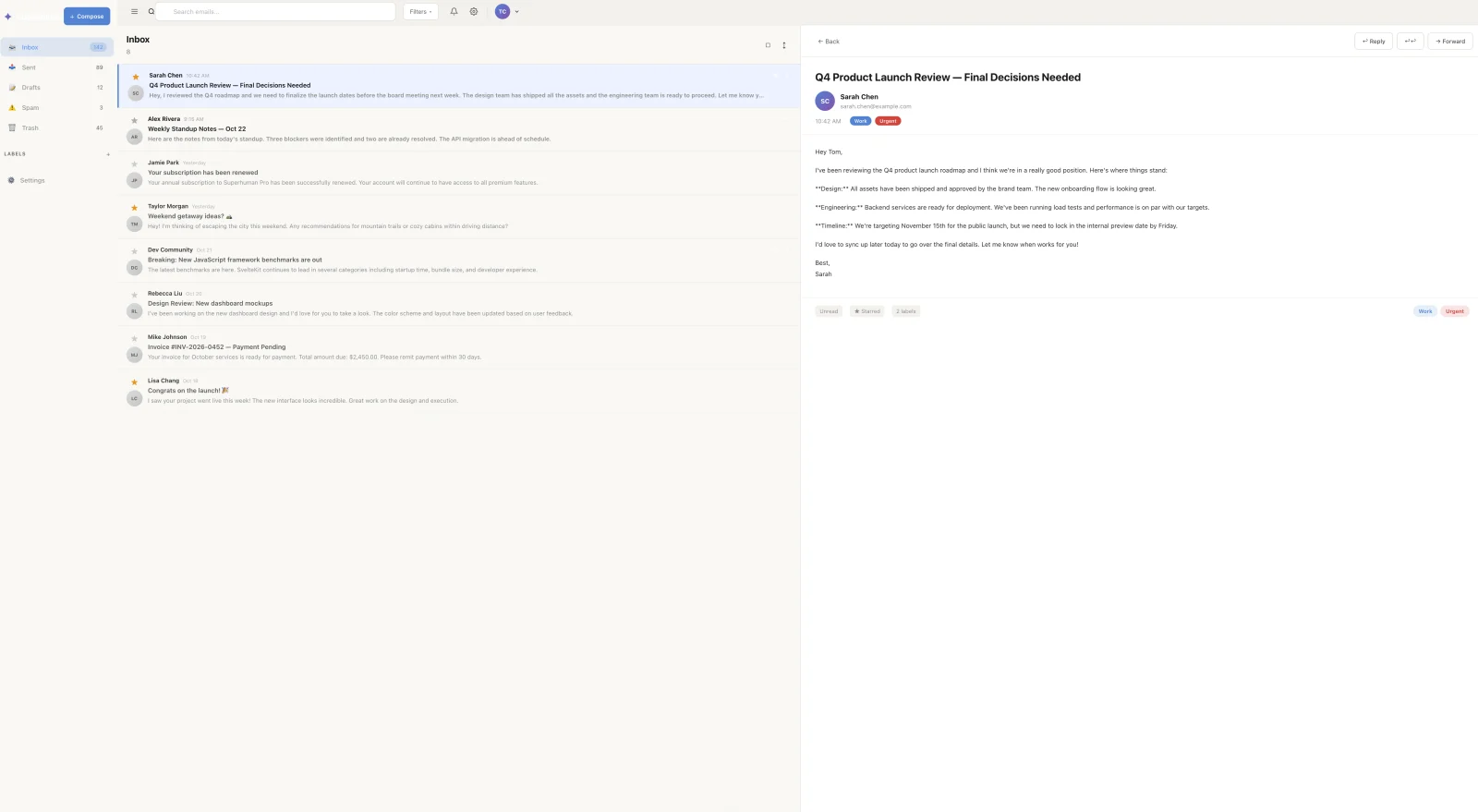
Task: Open the Trash folder
Action: coord(56,128)
